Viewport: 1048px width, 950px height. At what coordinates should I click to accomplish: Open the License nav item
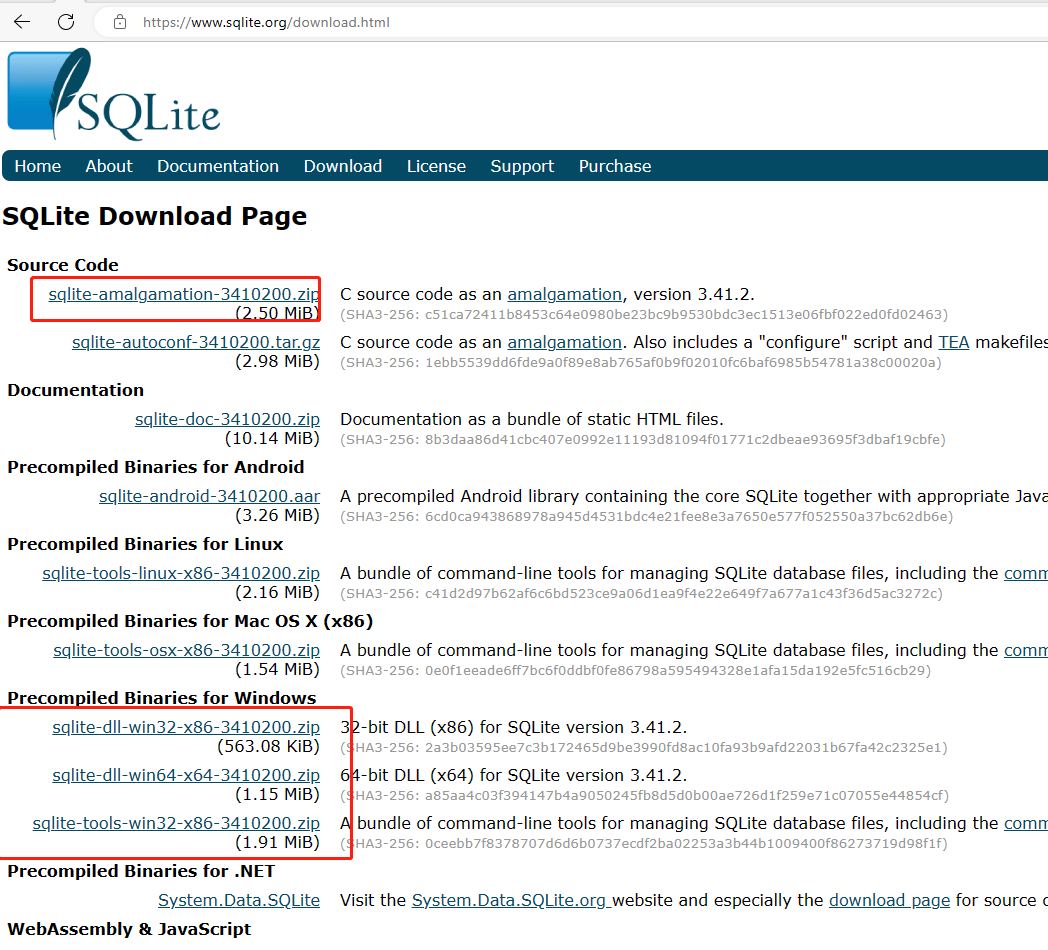click(x=436, y=166)
